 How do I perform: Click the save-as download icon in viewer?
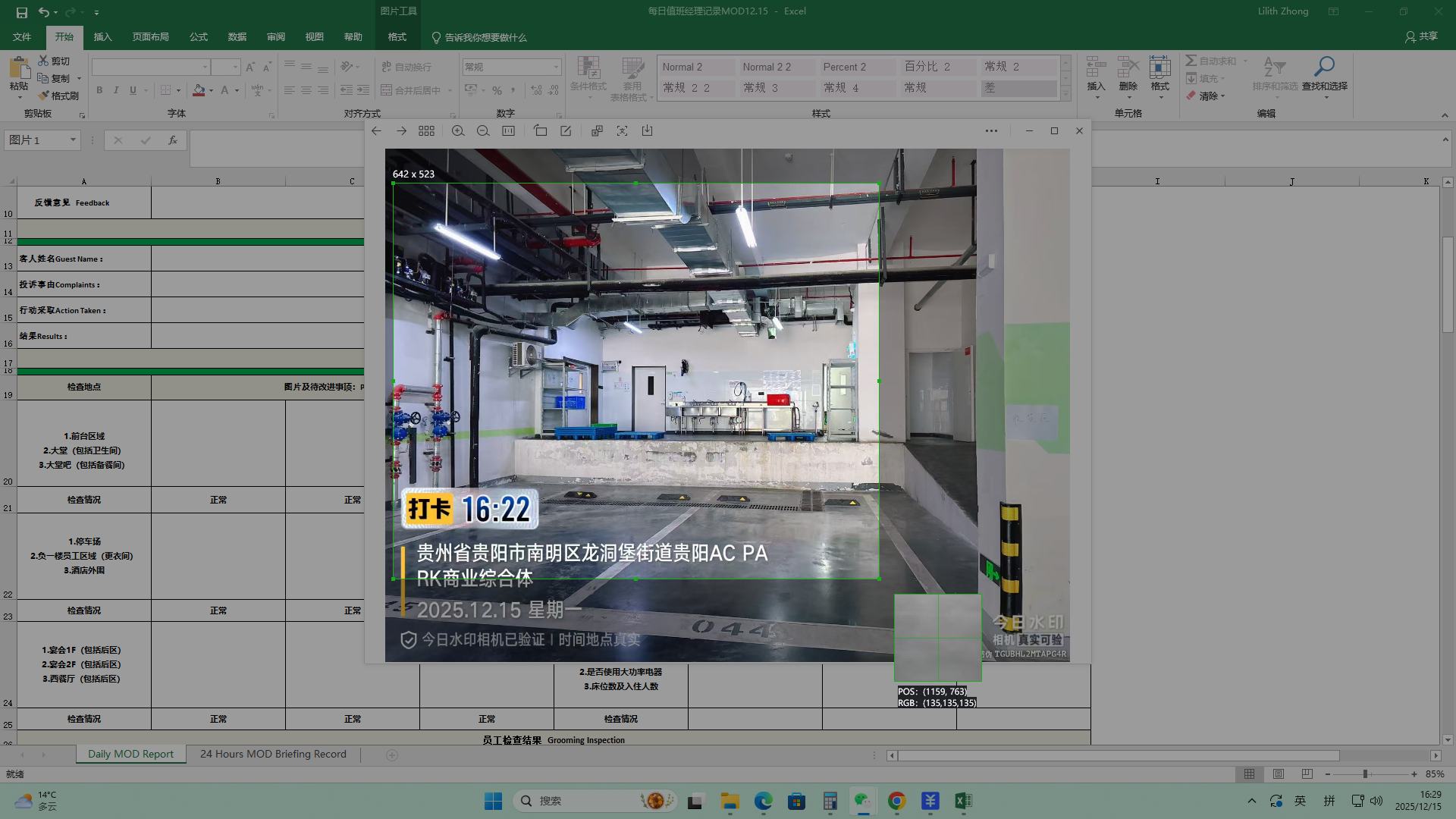[647, 131]
